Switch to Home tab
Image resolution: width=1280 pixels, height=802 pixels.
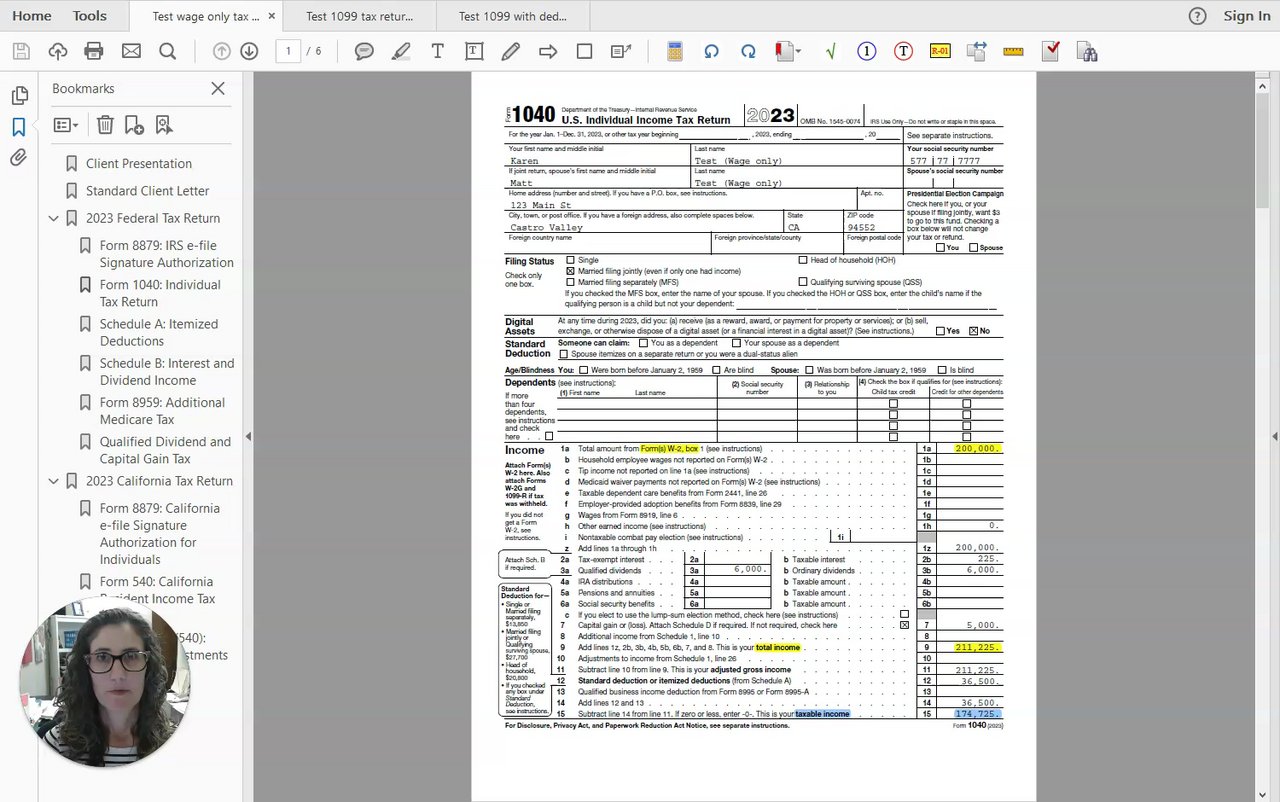coord(32,16)
